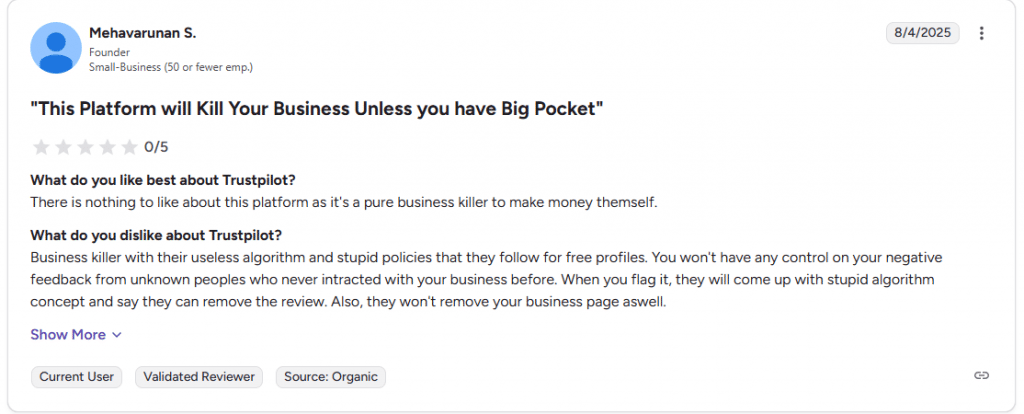1024x414 pixels.
Task: Click the 8/4/2025 date badge
Action: point(922,33)
